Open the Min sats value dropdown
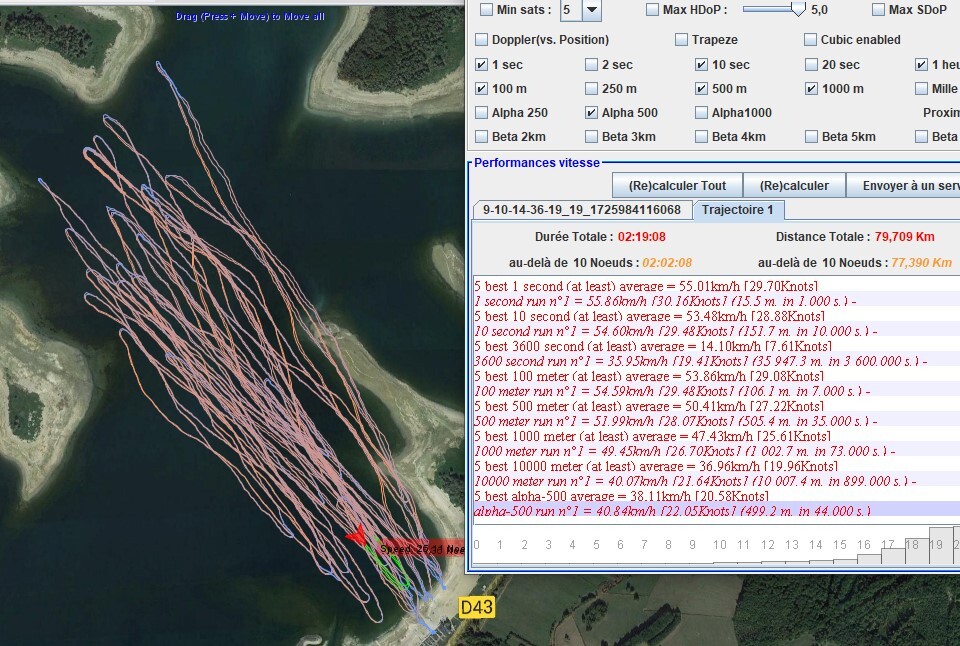This screenshot has height=646, width=960. pyautogui.click(x=591, y=9)
